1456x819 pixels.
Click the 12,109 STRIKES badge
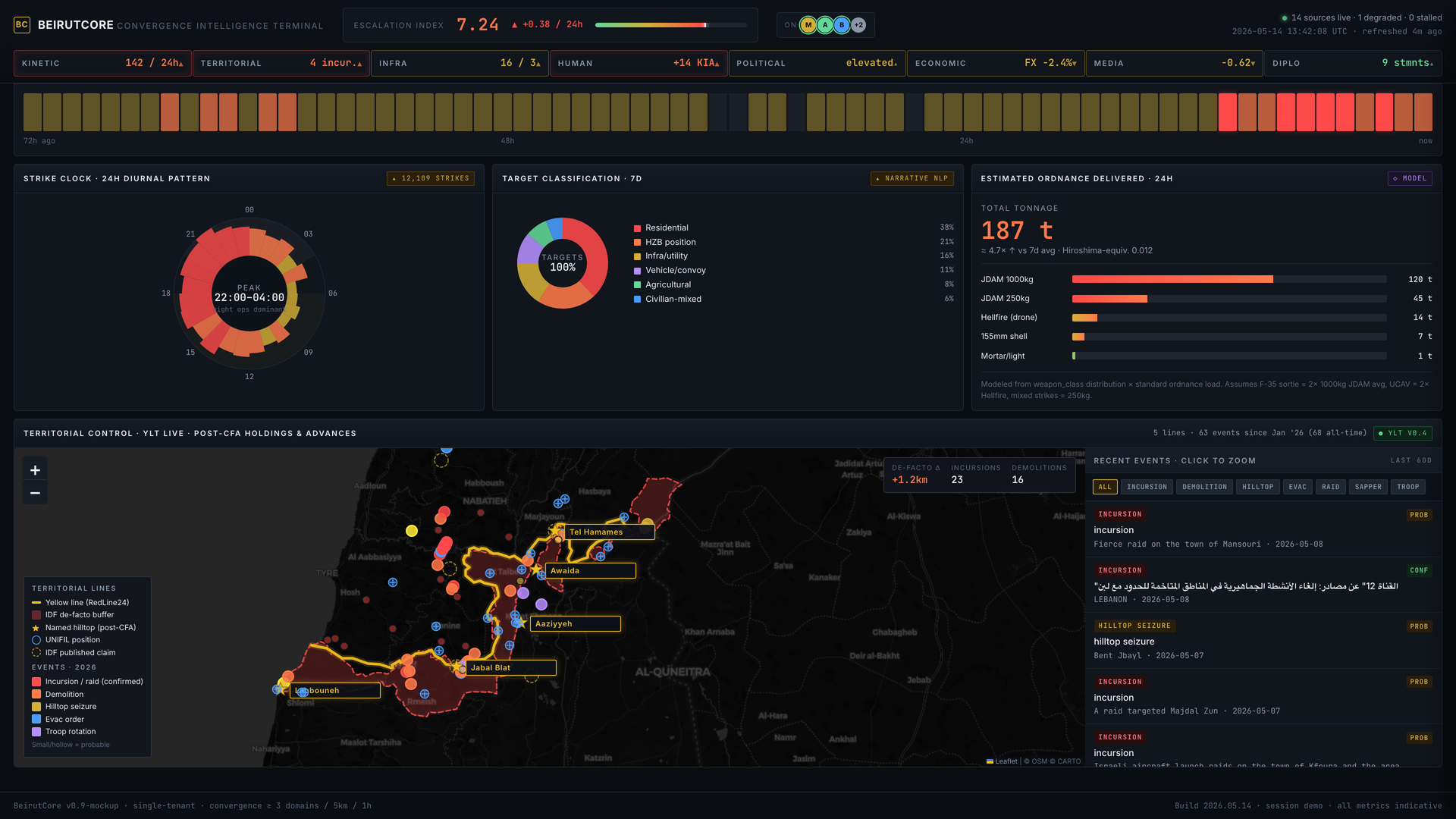[431, 178]
